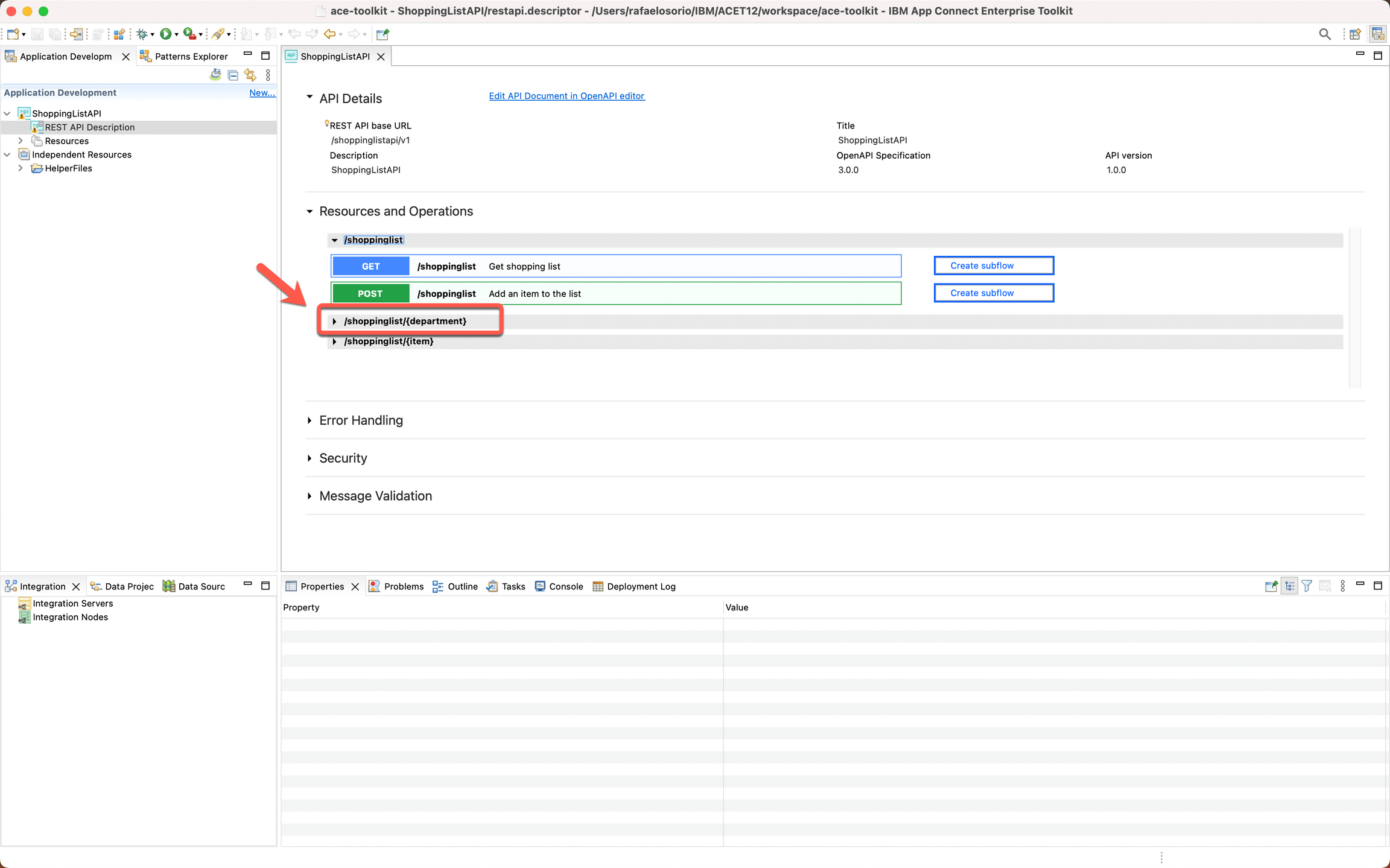Toggle Show Categories in Properties toolbar
Viewport: 1390px width, 868px height.
pos(1289,586)
